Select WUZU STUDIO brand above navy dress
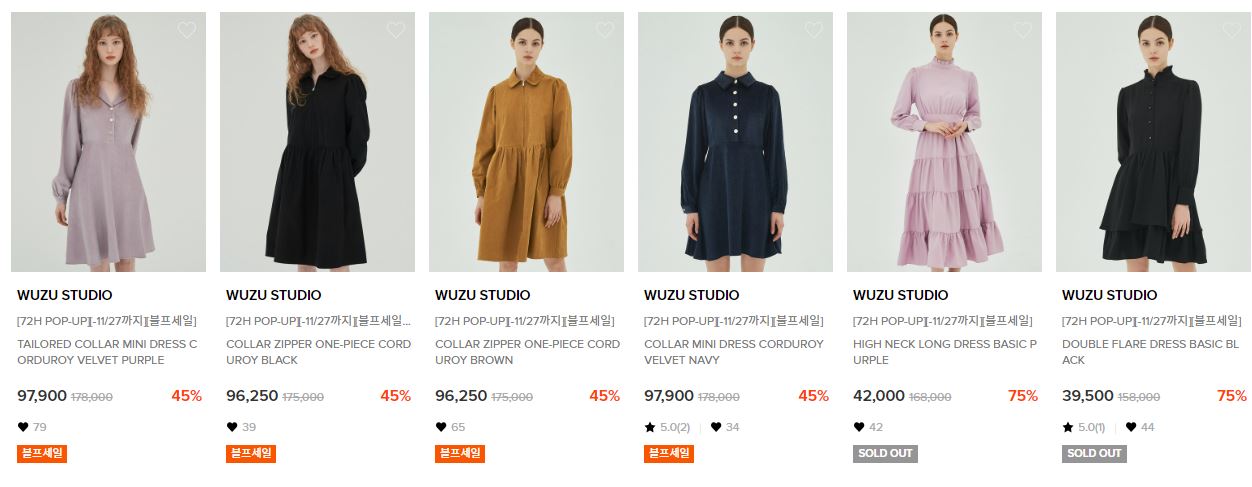 pos(692,295)
